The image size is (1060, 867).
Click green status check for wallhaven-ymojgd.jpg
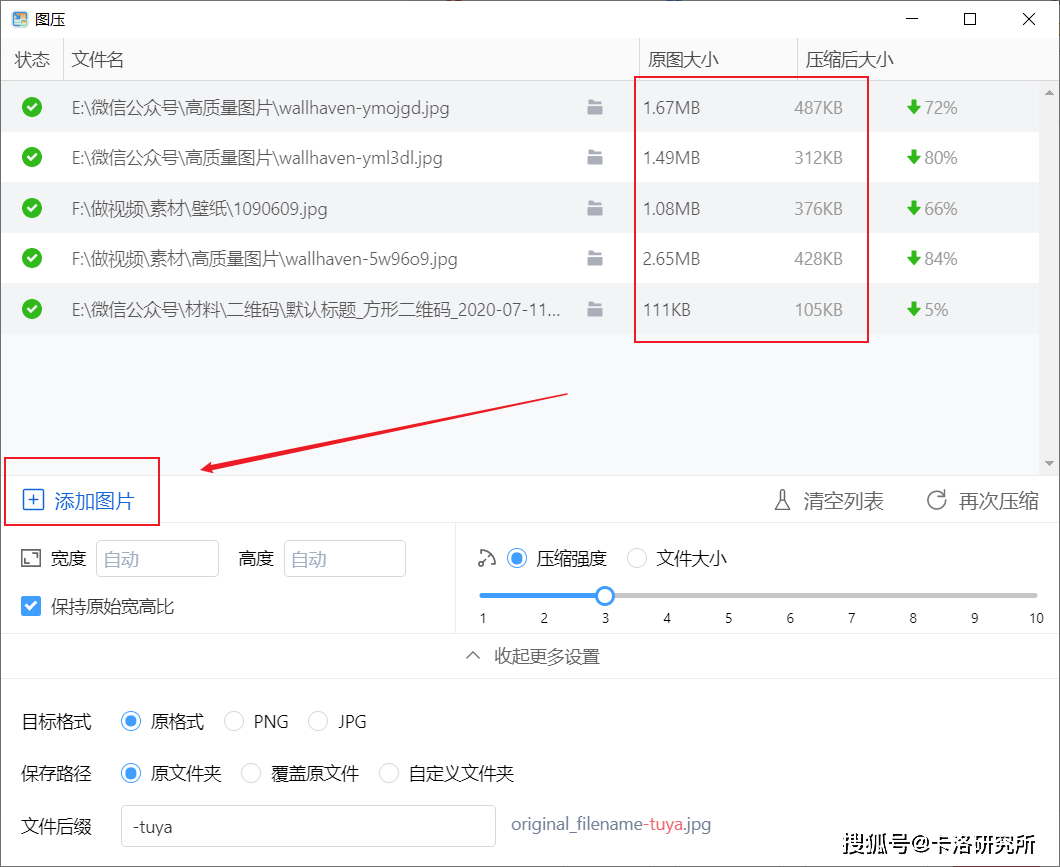coord(32,107)
